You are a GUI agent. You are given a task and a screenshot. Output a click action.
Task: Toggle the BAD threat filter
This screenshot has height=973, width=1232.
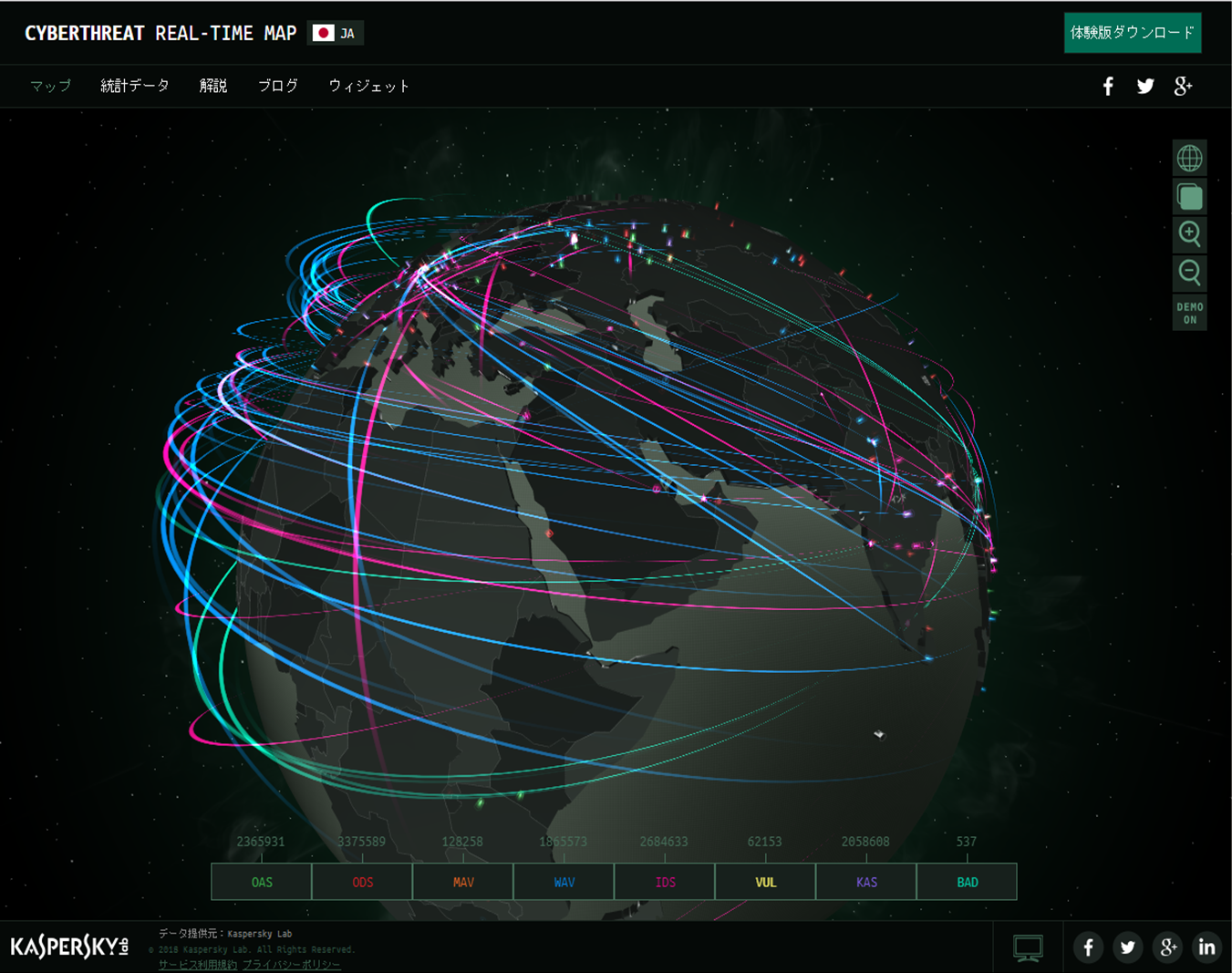pyautogui.click(x=967, y=882)
